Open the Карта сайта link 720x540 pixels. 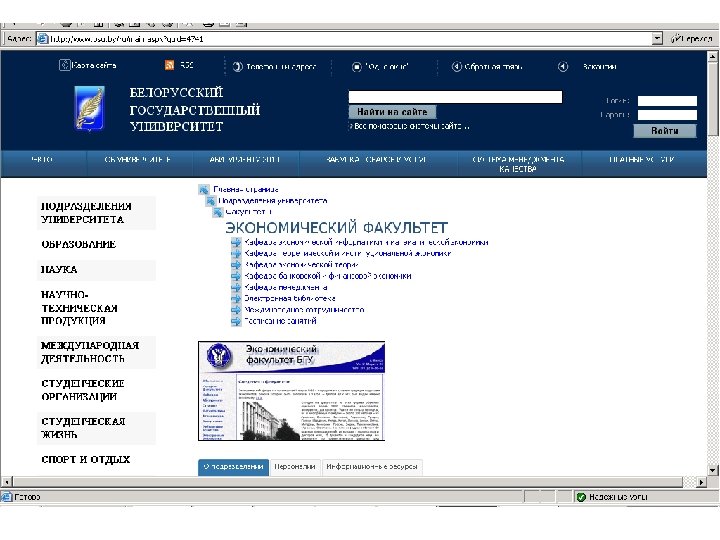[x=94, y=66]
